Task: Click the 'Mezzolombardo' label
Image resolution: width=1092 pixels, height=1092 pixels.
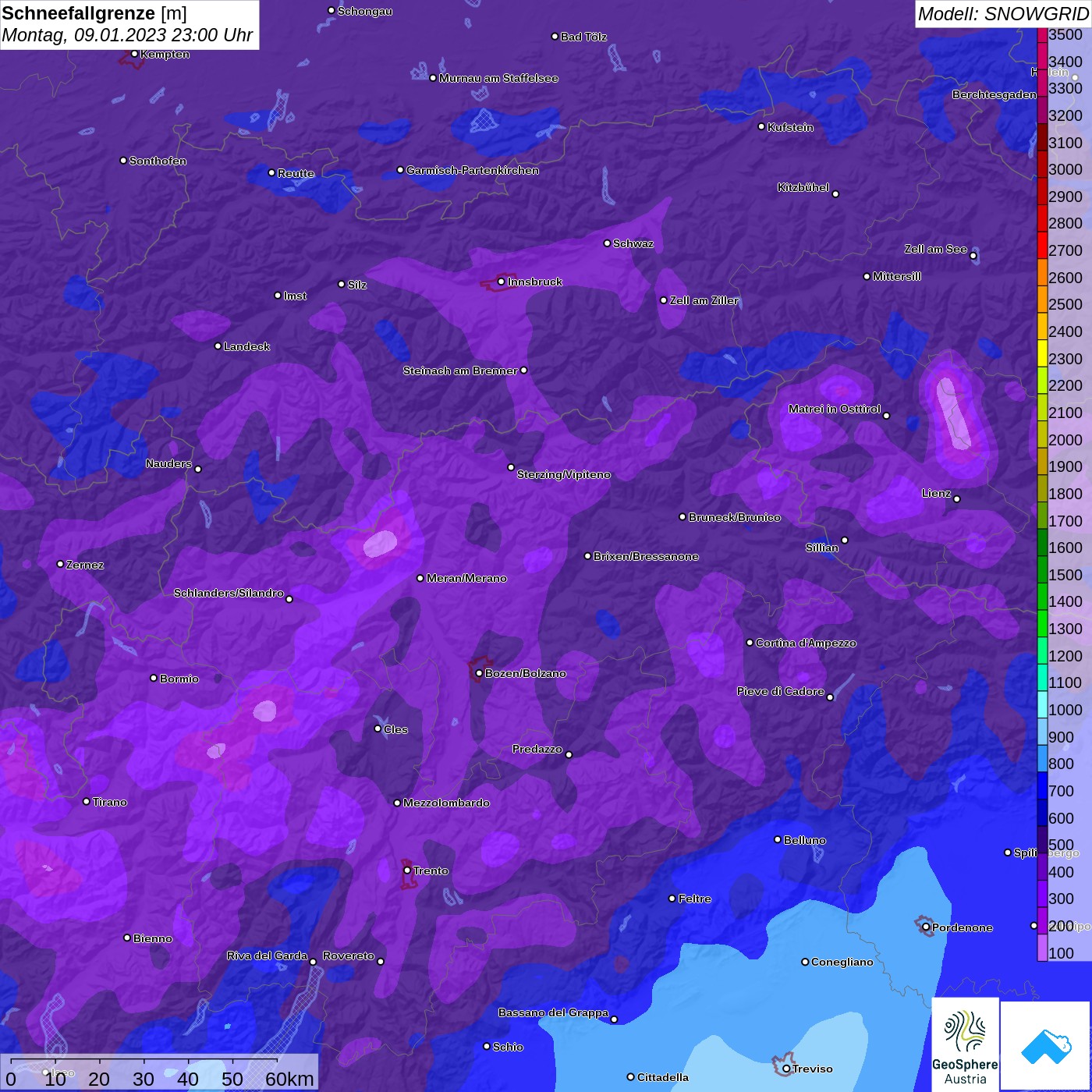Action: coord(446,803)
